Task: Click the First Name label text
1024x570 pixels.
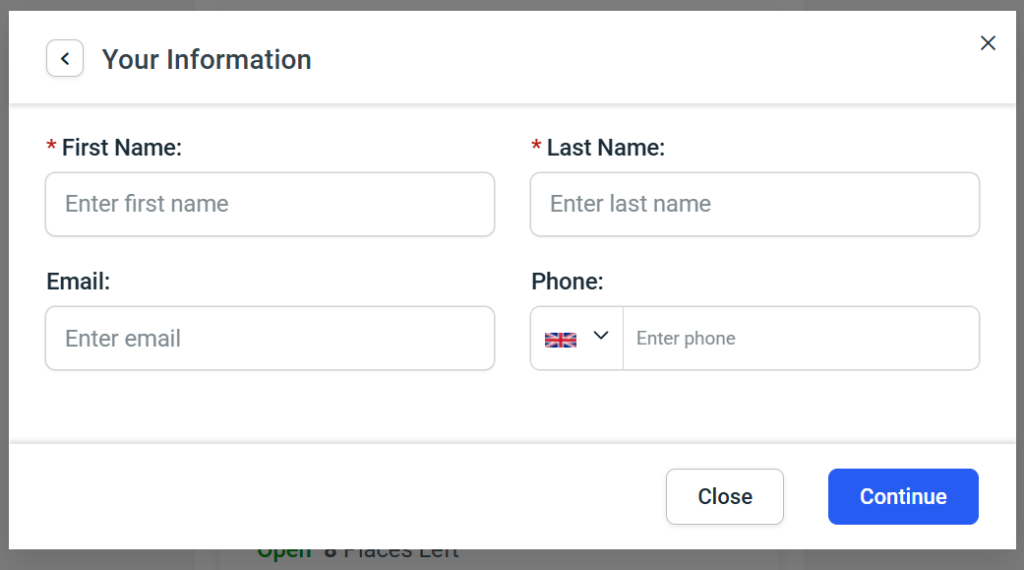Action: 122,148
